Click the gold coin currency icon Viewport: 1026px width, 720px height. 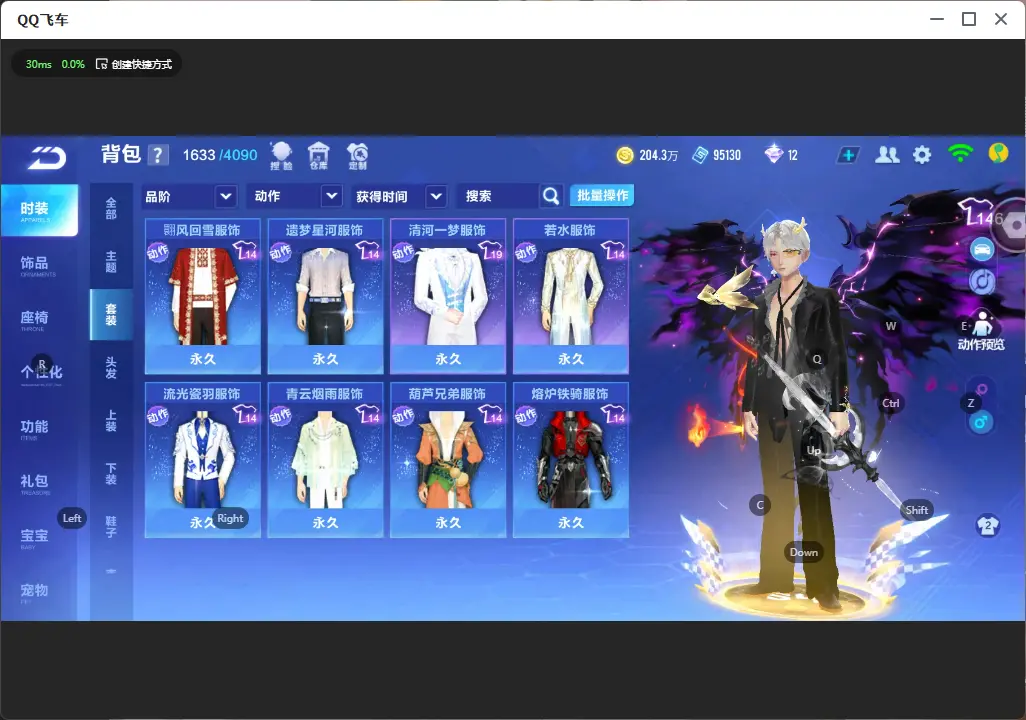(x=625, y=155)
